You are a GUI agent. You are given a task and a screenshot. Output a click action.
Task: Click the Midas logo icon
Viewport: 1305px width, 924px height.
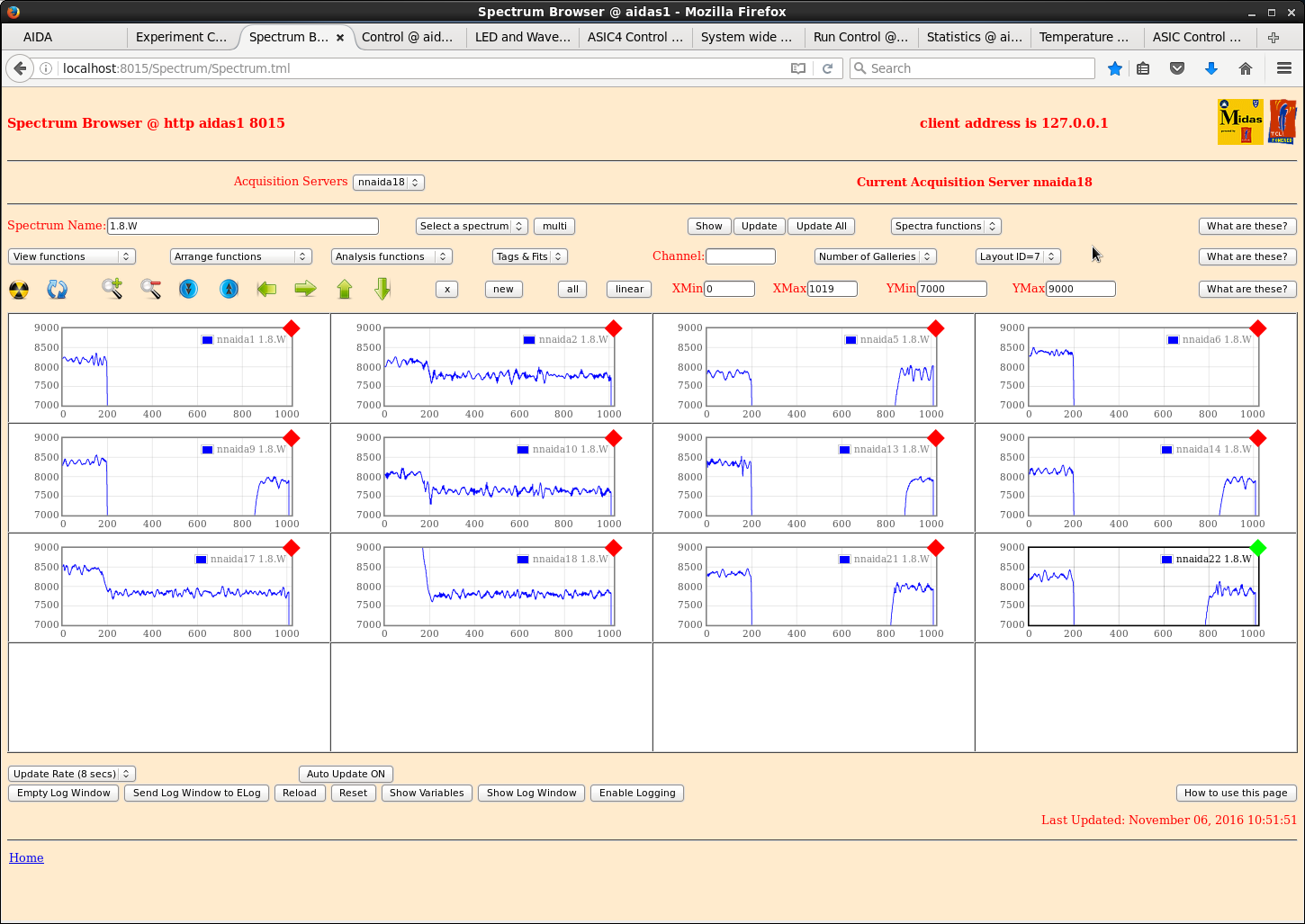[x=1240, y=121]
